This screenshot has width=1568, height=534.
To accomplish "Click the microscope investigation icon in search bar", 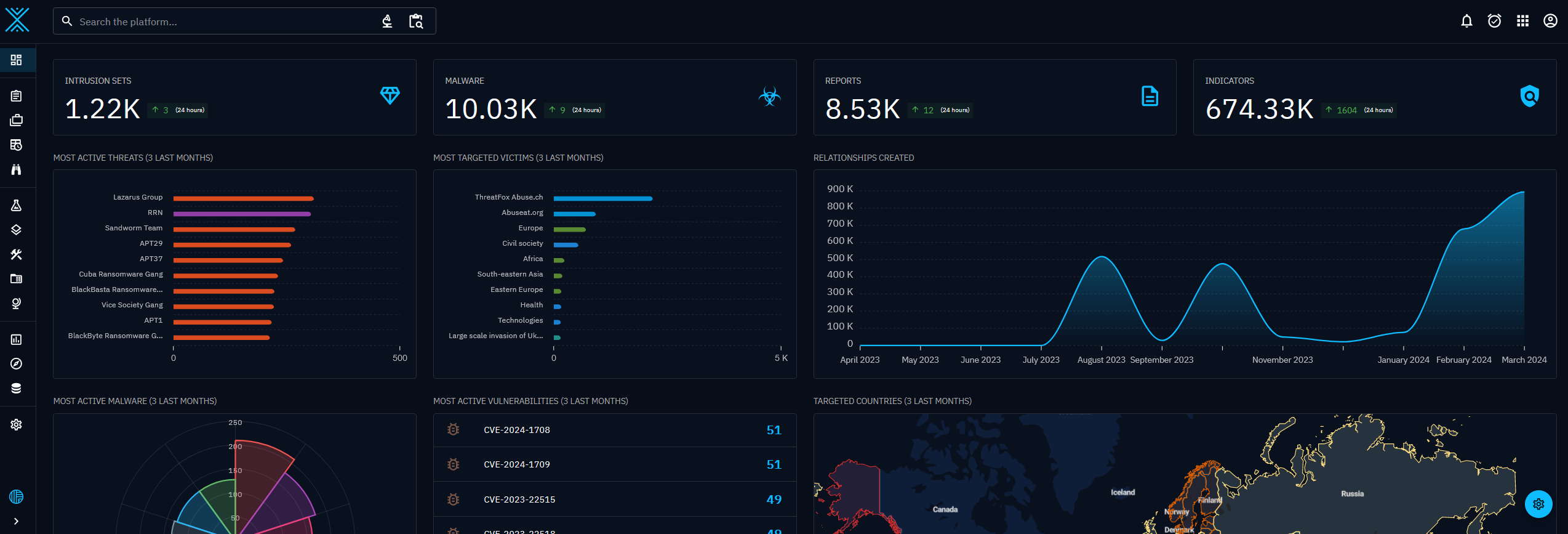I will point(387,22).
